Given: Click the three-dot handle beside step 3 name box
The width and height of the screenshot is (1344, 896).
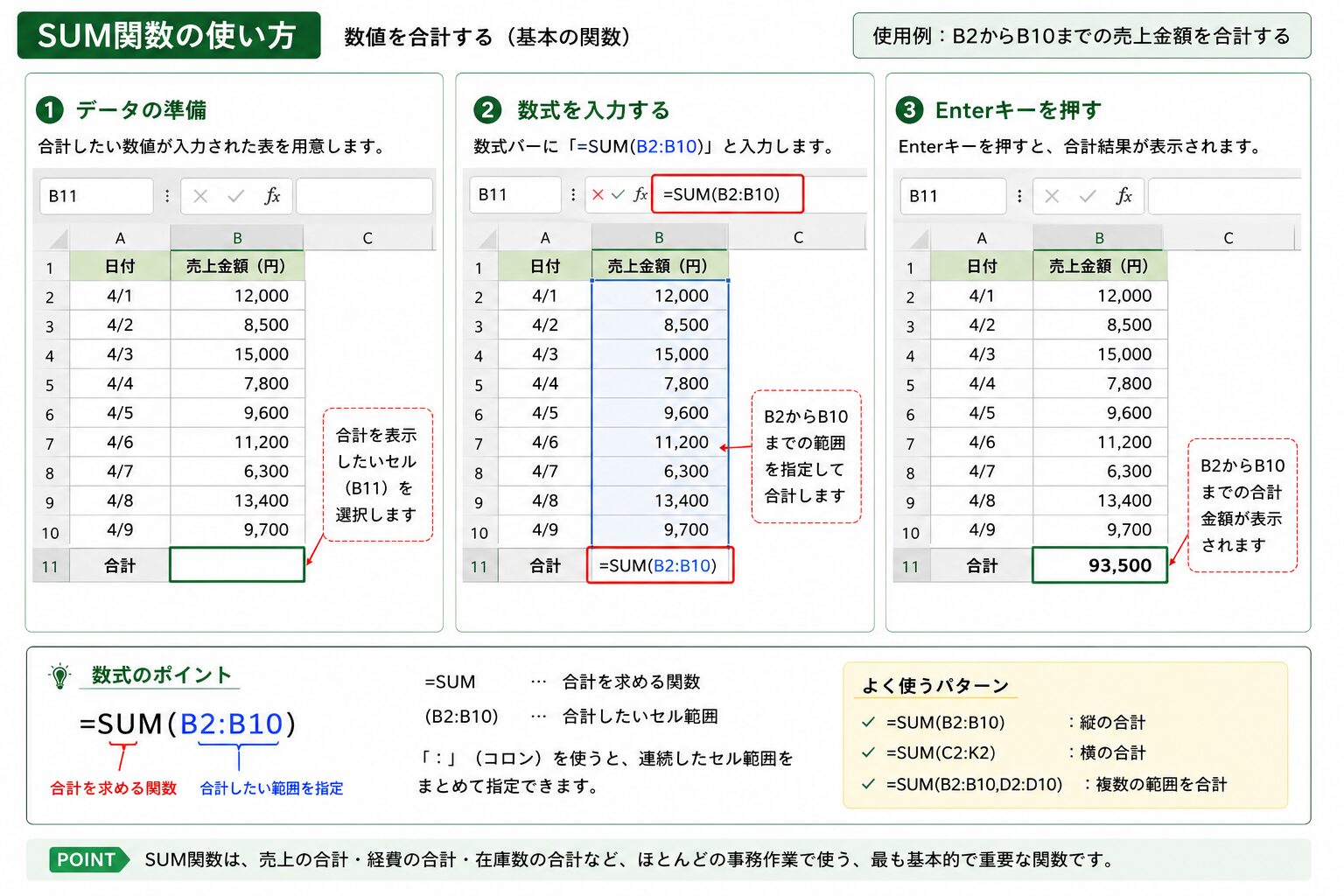Looking at the screenshot, I should click(1019, 196).
